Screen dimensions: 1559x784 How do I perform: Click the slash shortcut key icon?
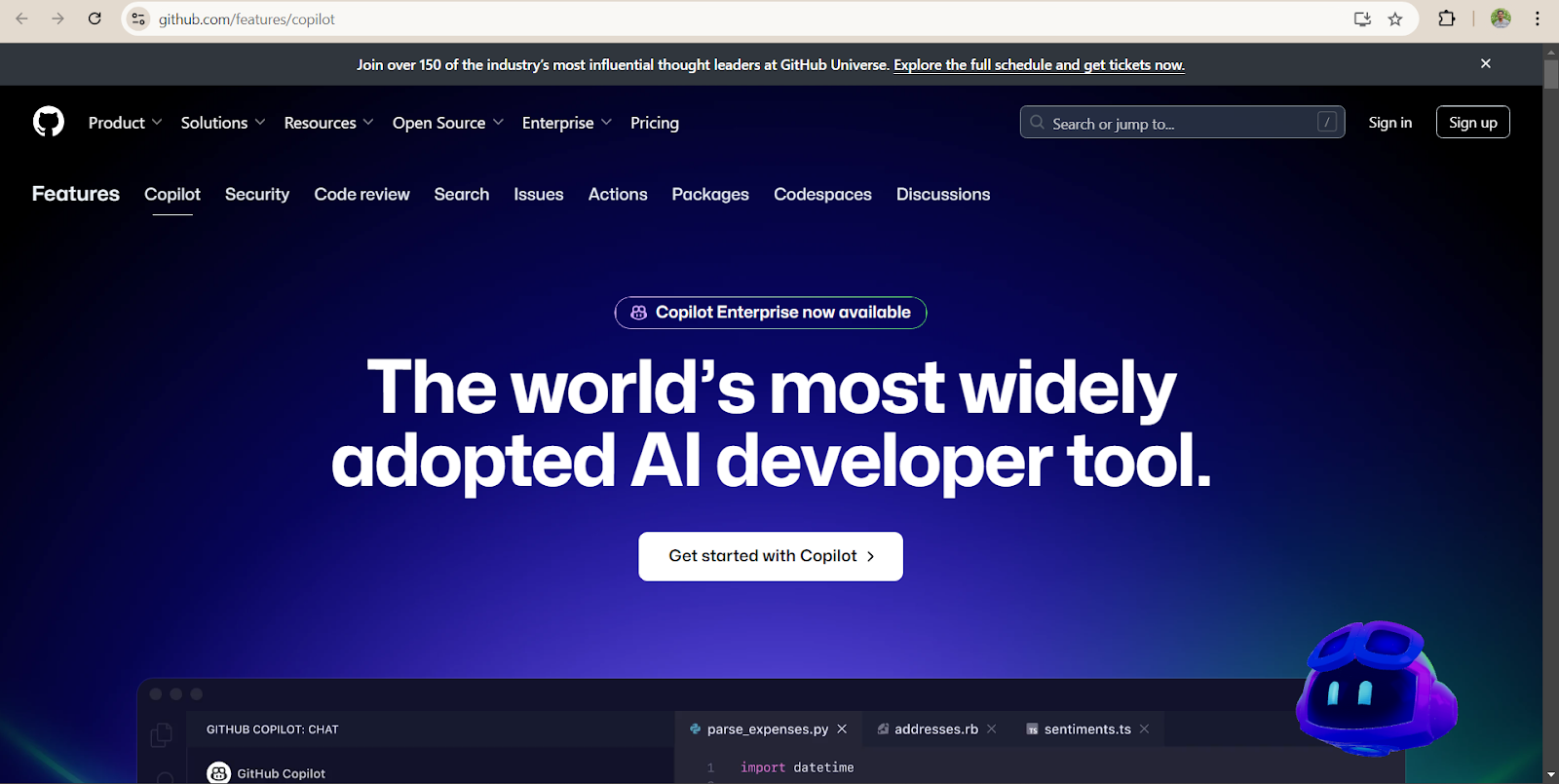[x=1327, y=122]
